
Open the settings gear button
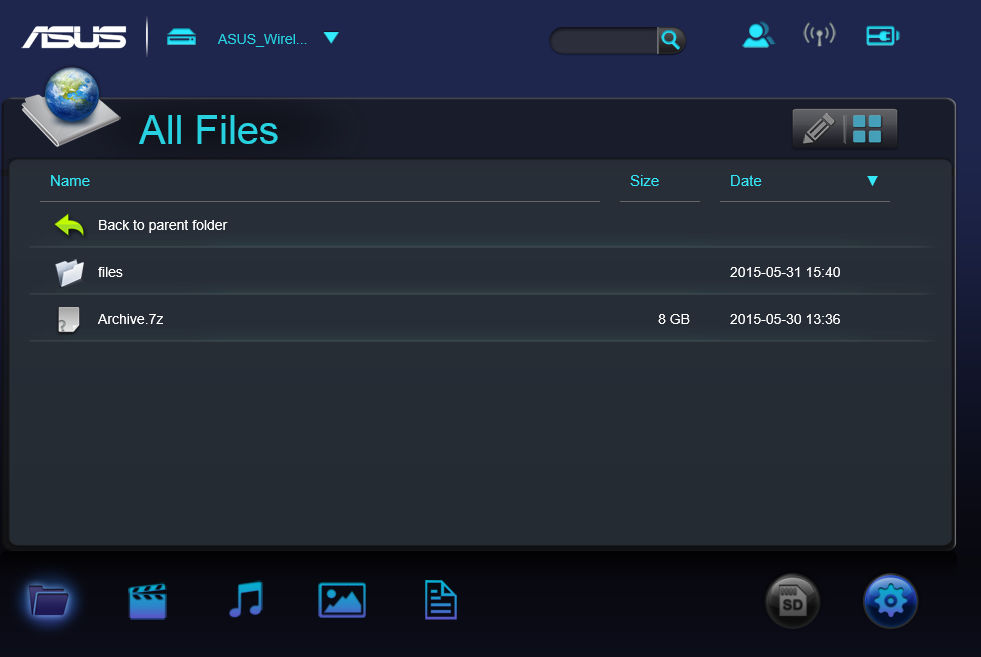click(x=890, y=601)
